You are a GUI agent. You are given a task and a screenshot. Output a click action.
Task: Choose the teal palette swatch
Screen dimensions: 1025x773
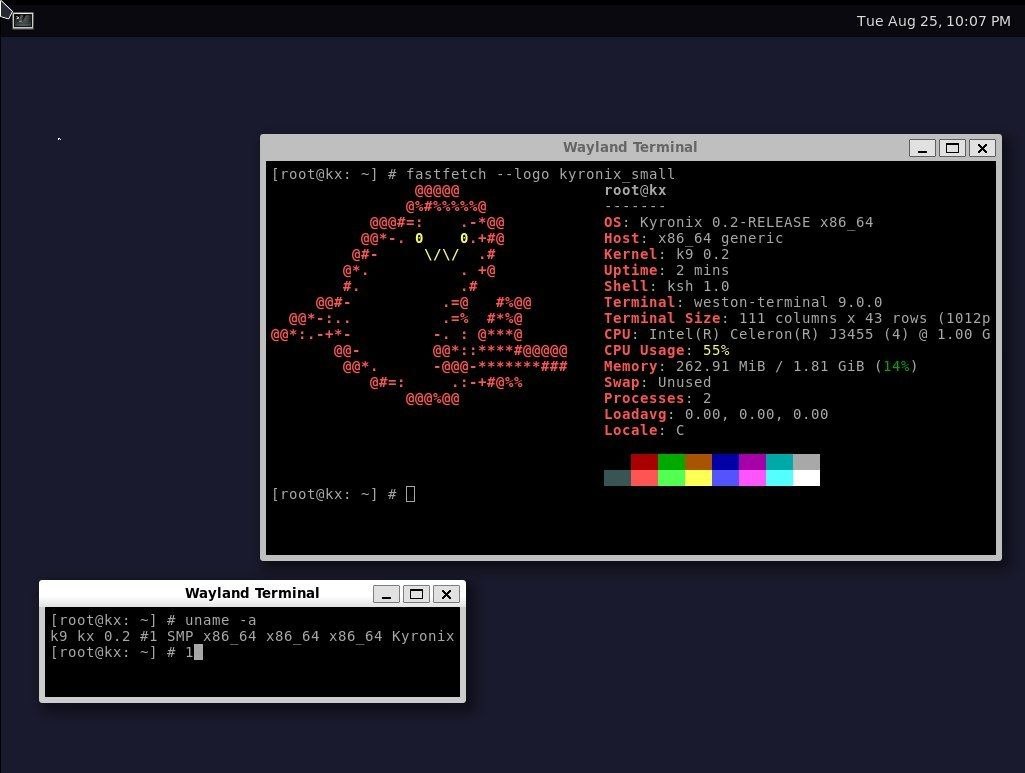click(779, 462)
